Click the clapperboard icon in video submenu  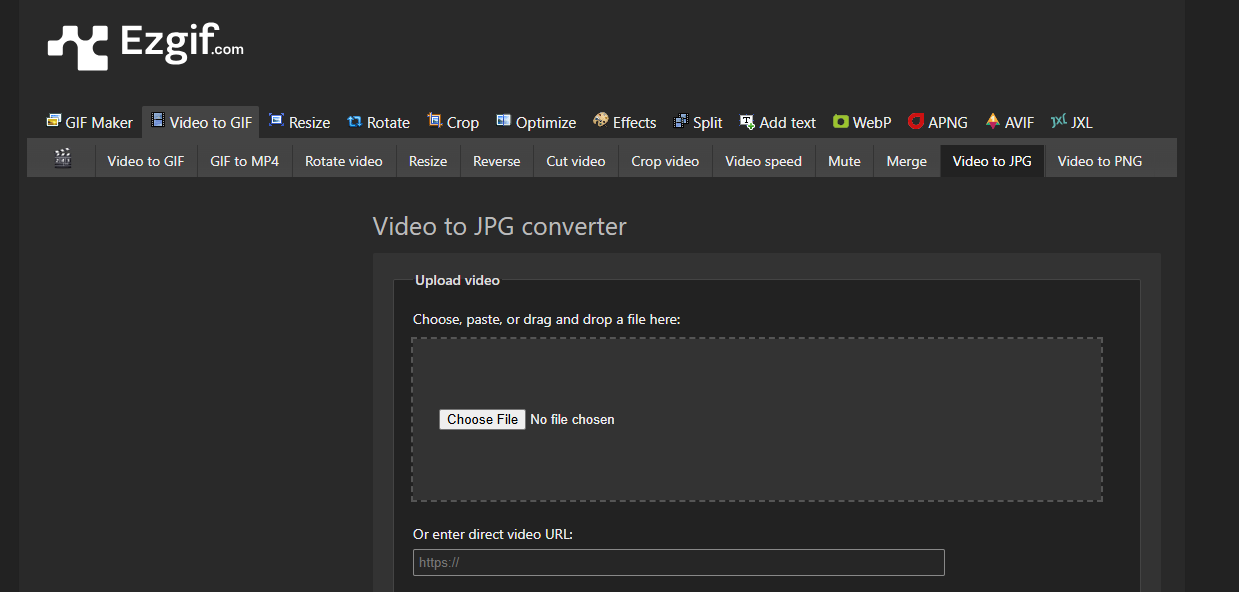click(63, 158)
